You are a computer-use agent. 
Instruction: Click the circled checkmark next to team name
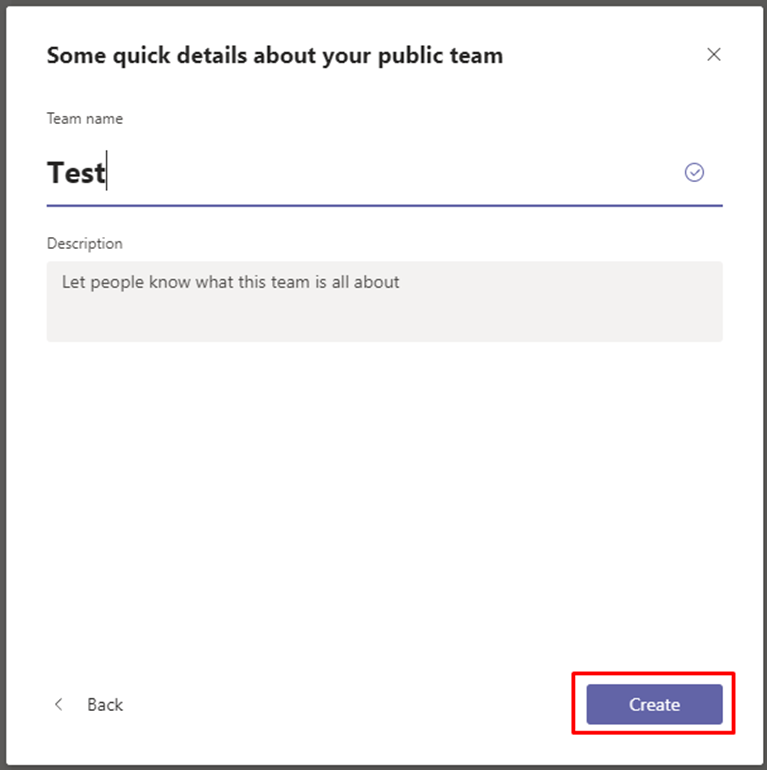(x=694, y=172)
